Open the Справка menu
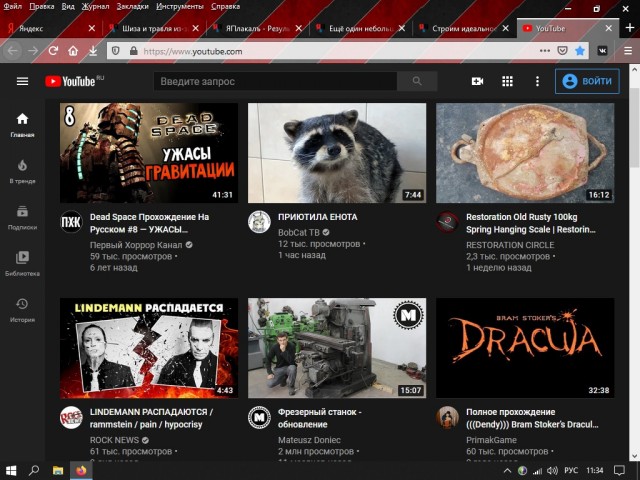640x480 pixels. [225, 6]
